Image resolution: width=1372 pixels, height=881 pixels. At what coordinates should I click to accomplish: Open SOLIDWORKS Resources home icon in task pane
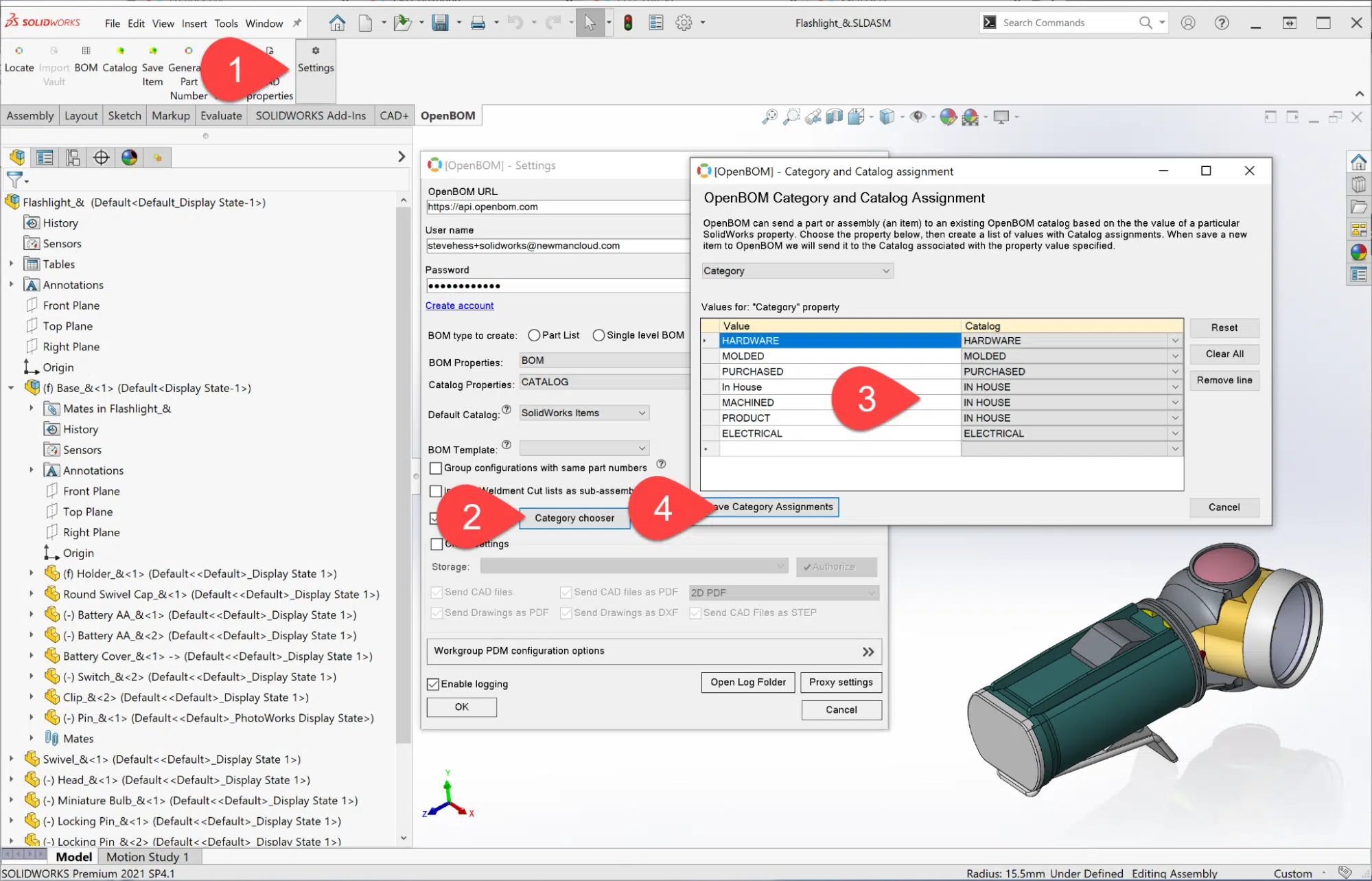coord(1358,162)
